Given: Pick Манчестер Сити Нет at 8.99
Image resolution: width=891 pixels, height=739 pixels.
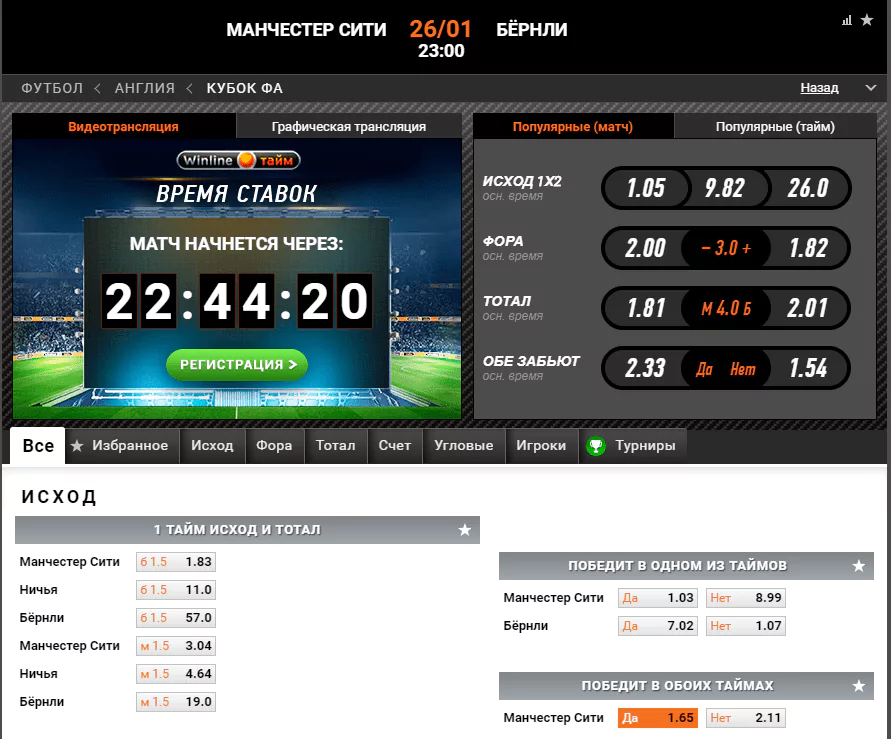Looking at the screenshot, I should (746, 598).
